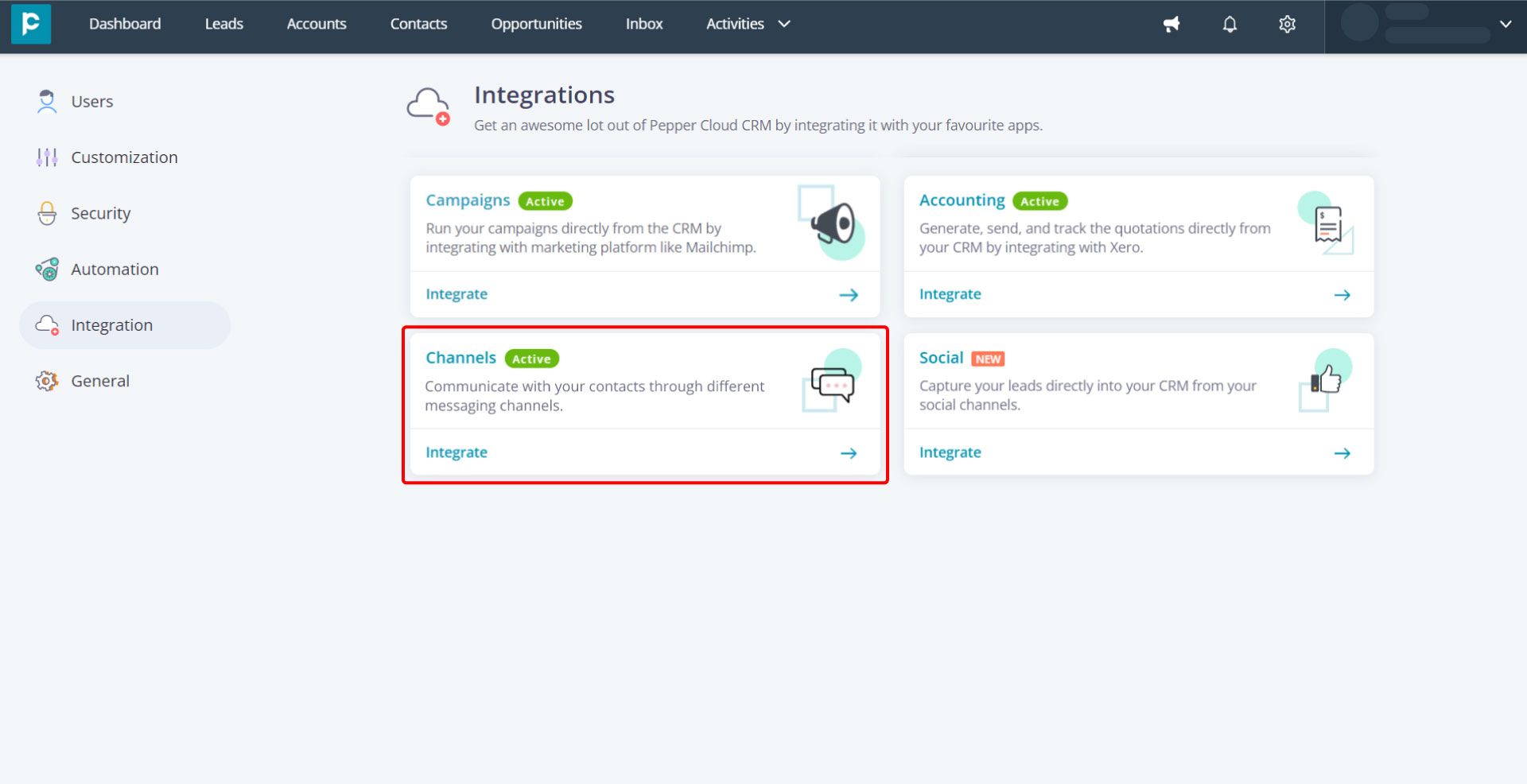Viewport: 1527px width, 784px height.
Task: Open the notifications bell icon
Action: (x=1230, y=25)
